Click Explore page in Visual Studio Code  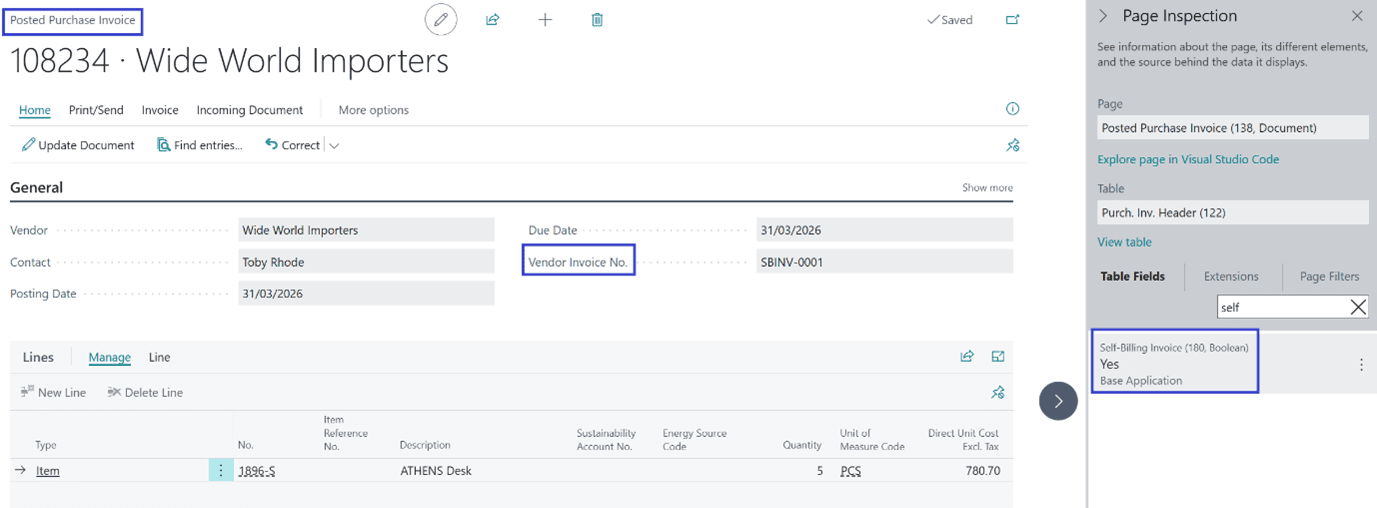[1188, 160]
